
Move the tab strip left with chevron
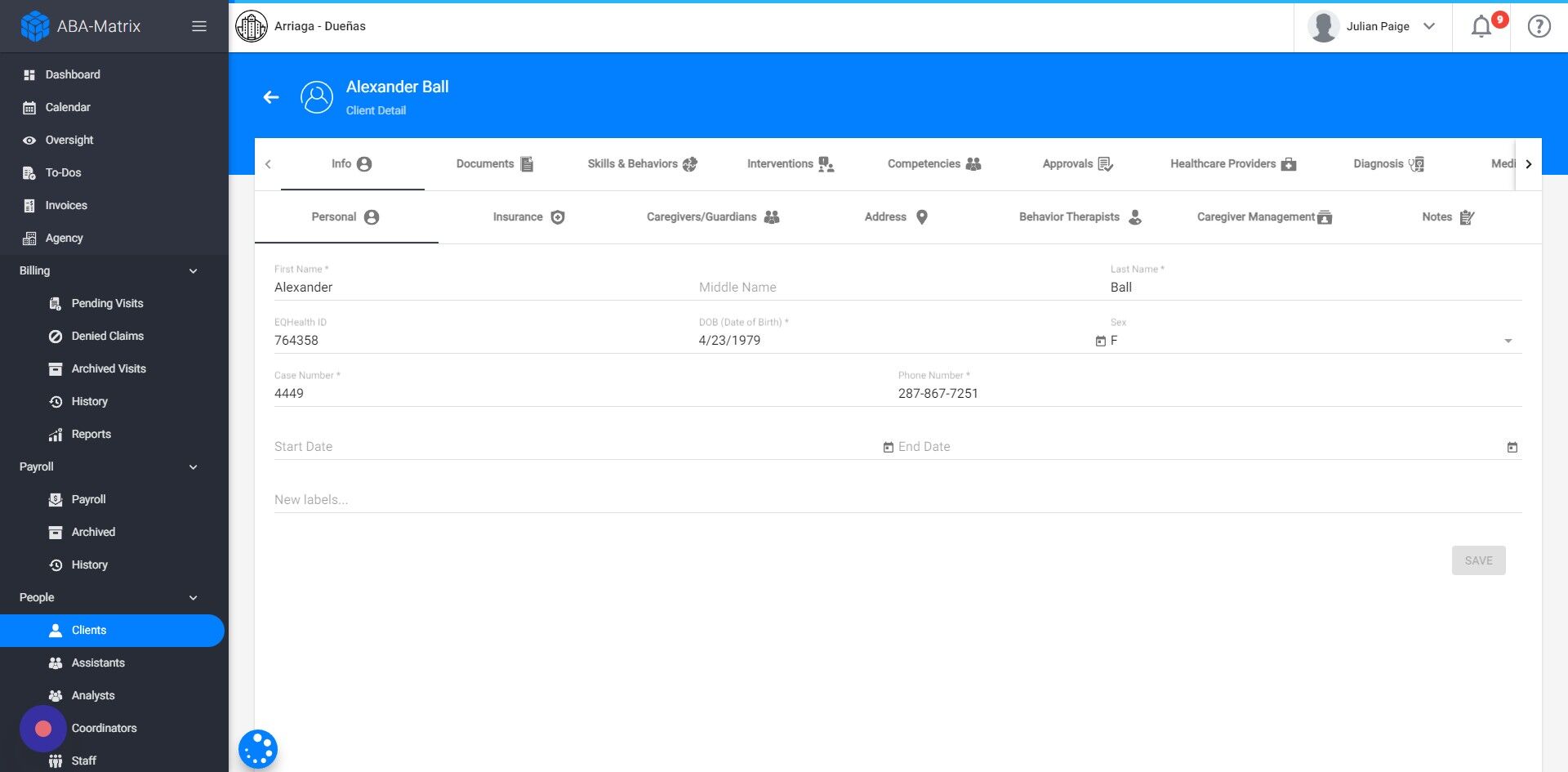click(x=268, y=164)
